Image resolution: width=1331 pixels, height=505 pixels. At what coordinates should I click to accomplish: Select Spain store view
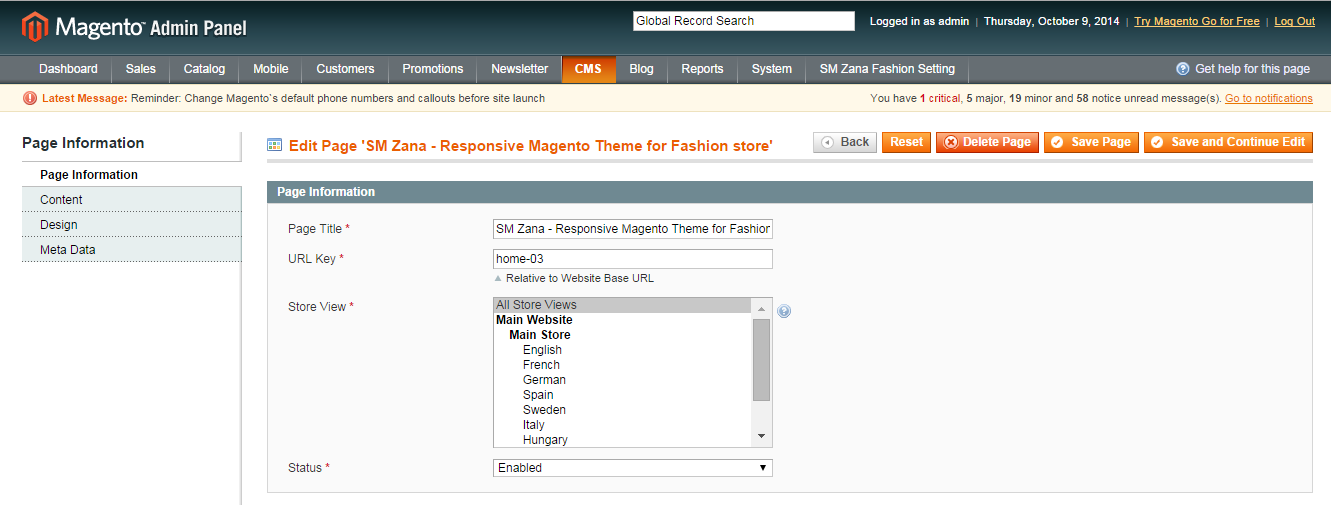pyautogui.click(x=623, y=395)
